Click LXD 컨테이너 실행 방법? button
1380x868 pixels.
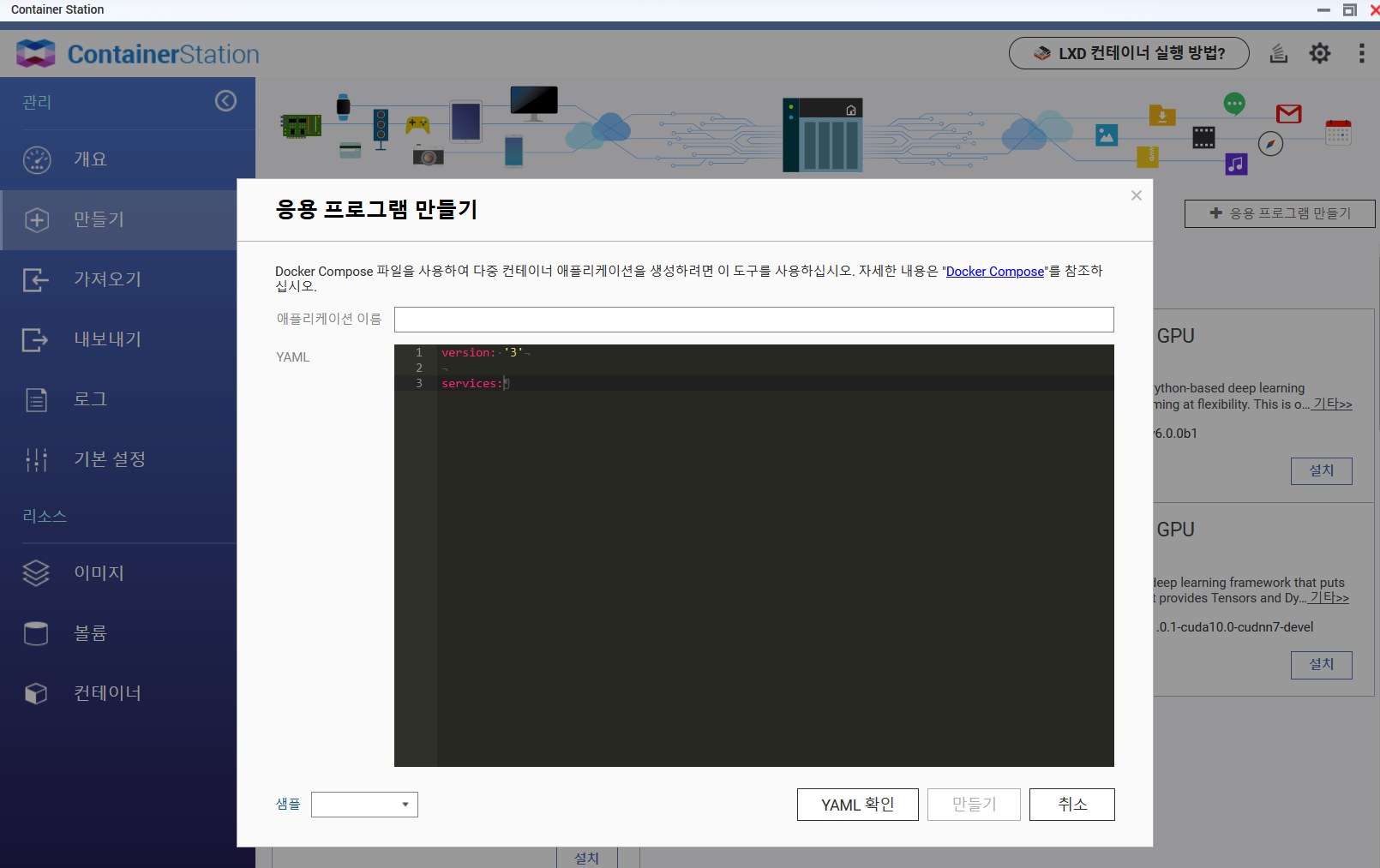[x=1129, y=53]
